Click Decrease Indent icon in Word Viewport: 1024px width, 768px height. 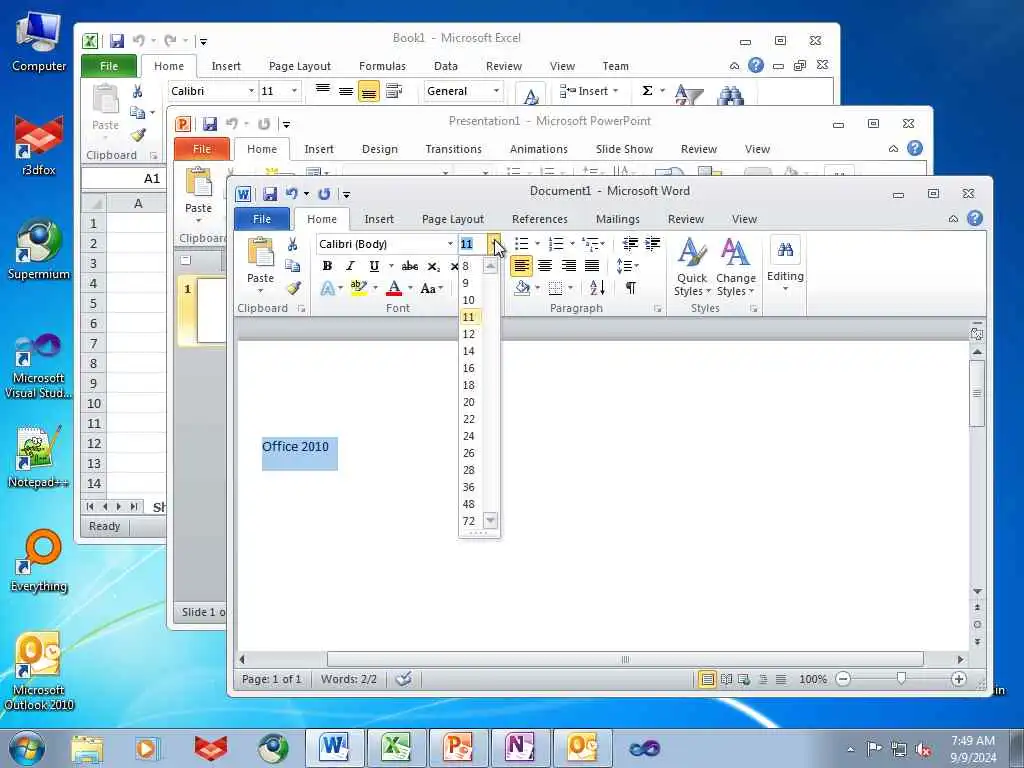pos(630,244)
